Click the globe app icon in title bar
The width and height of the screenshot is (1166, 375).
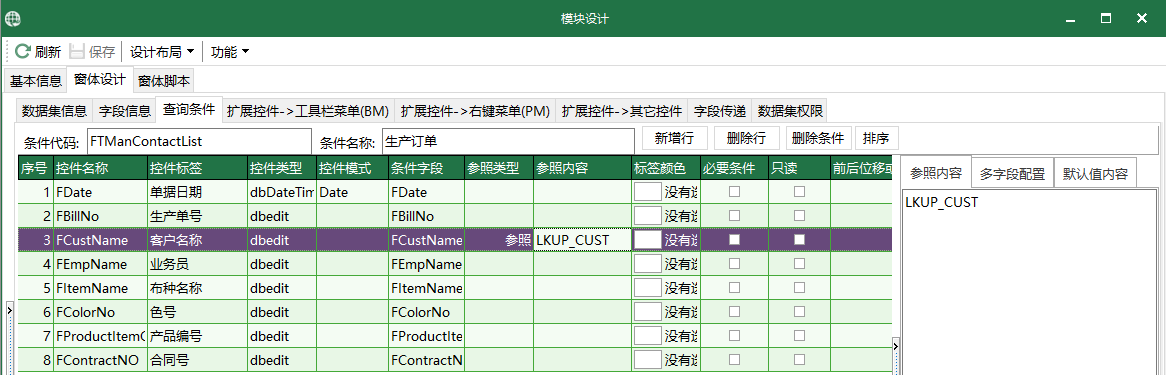(x=13, y=18)
